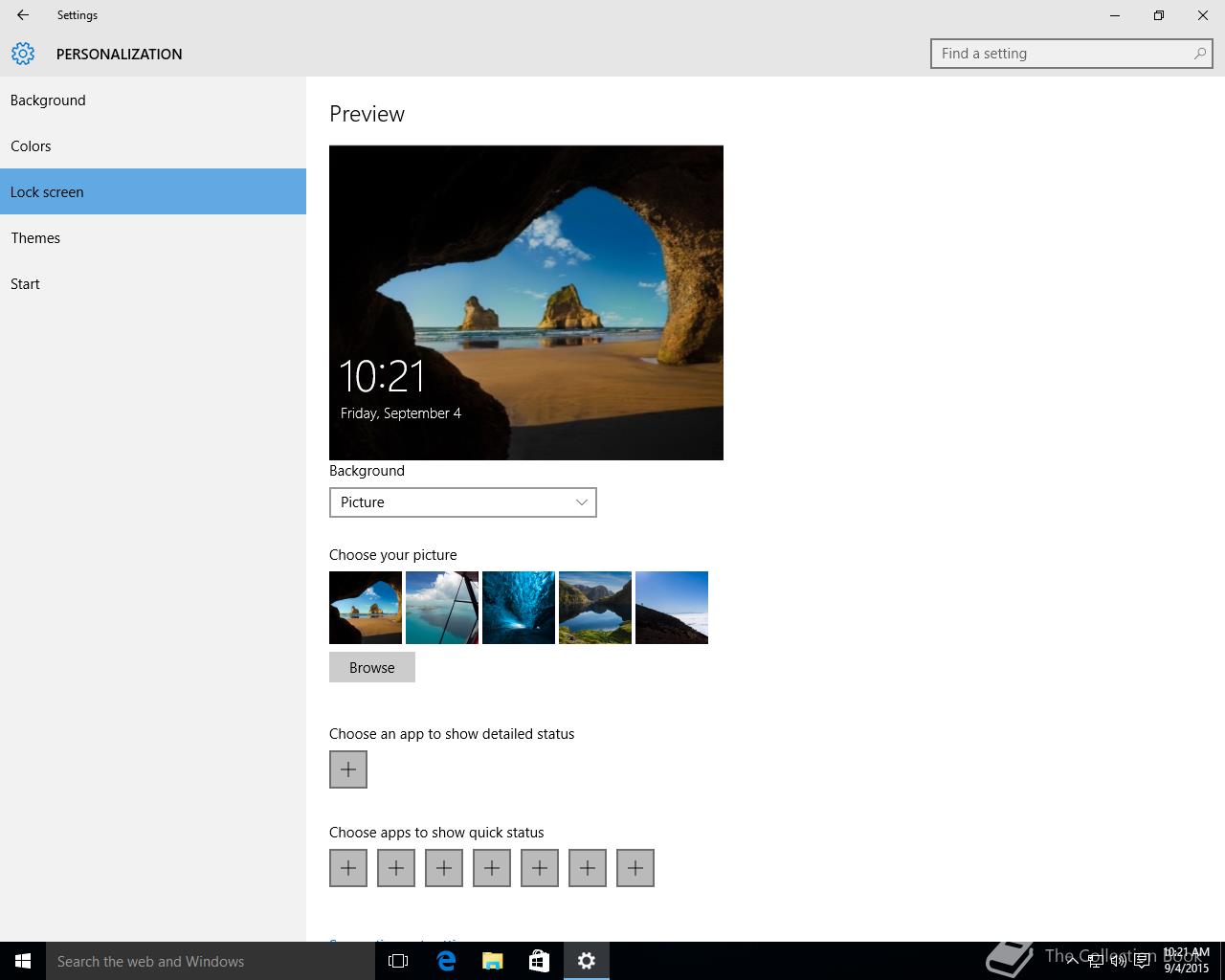Click the taskbar clock showing 9/4/2015
Image resolution: width=1225 pixels, height=980 pixels.
tap(1186, 961)
